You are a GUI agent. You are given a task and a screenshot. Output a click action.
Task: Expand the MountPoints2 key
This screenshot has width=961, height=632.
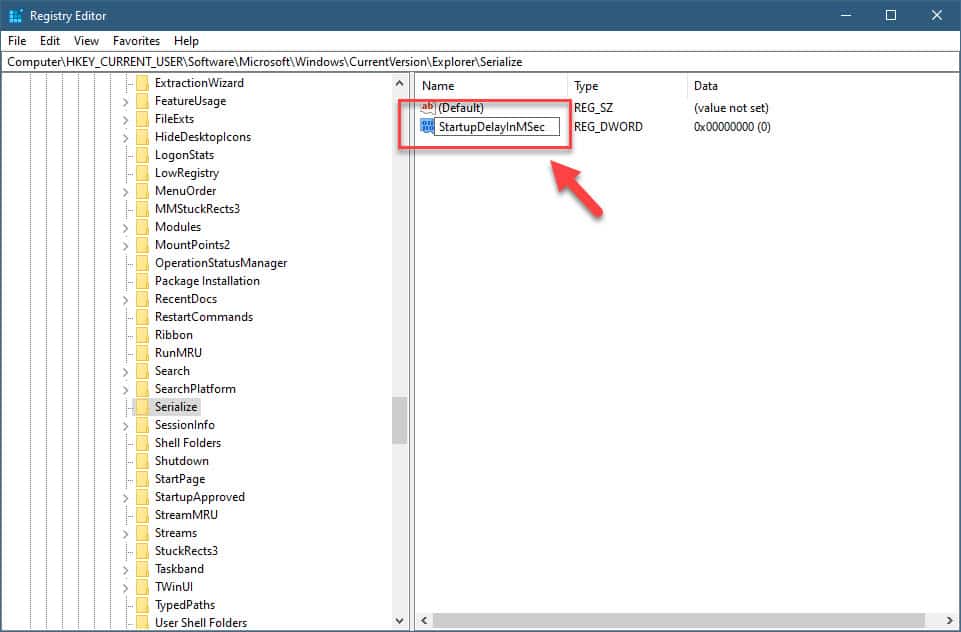pos(126,245)
